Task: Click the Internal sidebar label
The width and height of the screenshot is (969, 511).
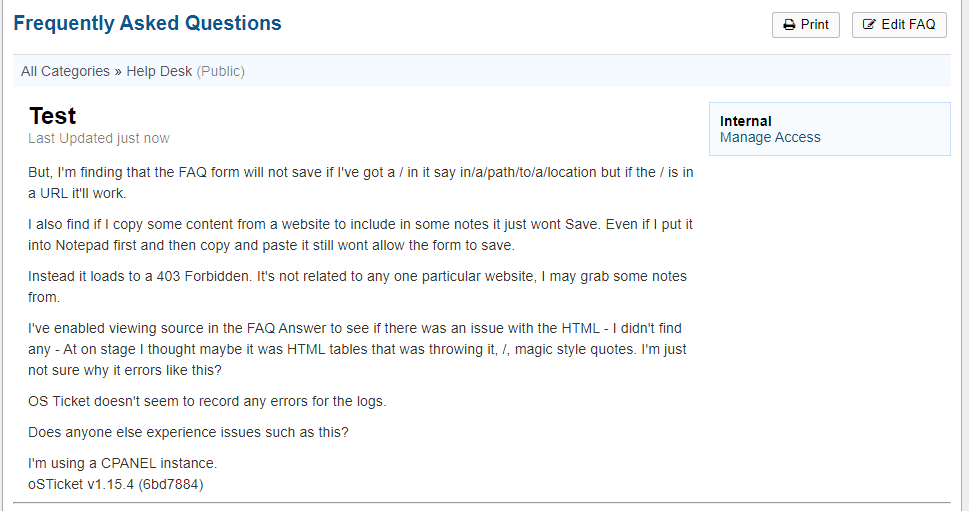Action: [746, 121]
